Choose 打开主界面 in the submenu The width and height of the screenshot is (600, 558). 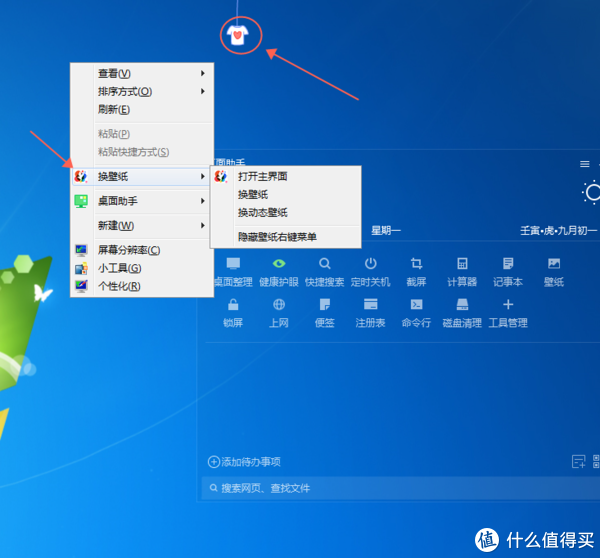[x=285, y=176]
